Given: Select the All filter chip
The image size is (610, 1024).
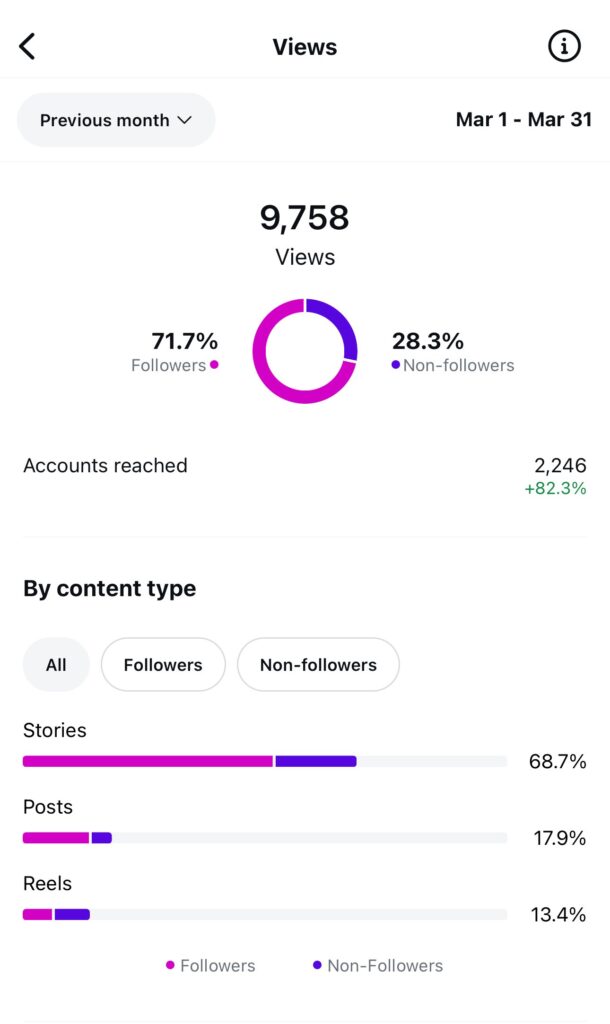Looking at the screenshot, I should pos(55,664).
